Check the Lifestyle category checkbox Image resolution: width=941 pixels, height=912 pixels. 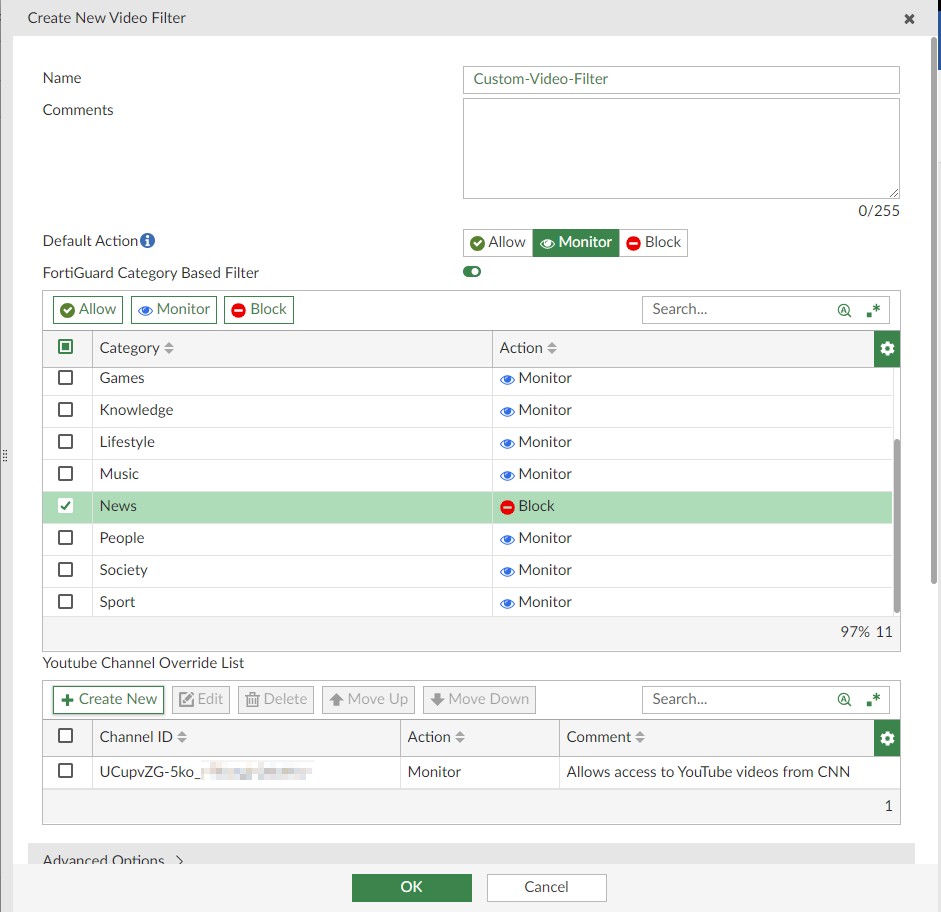coord(65,442)
